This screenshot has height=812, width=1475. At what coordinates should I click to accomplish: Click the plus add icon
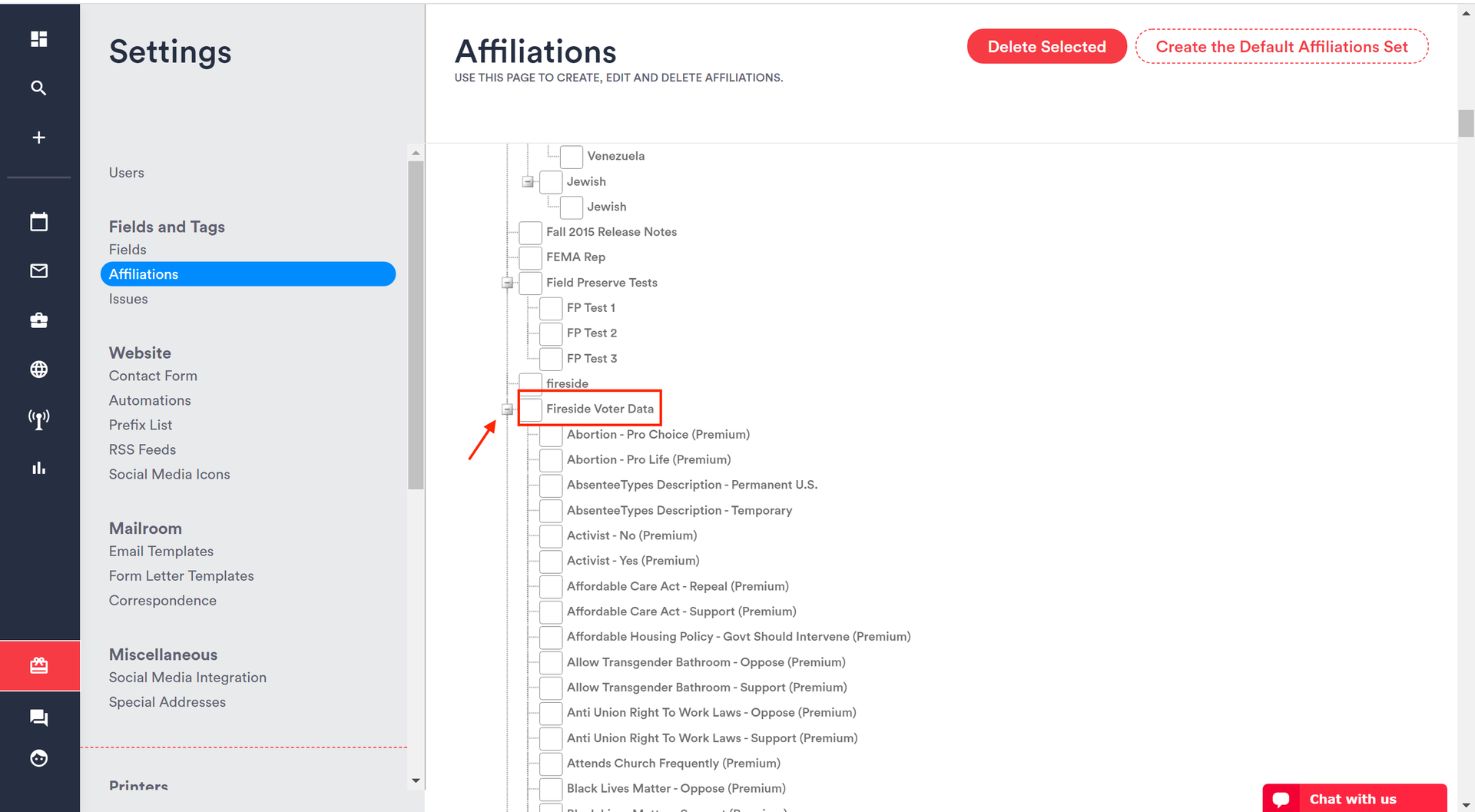pos(38,138)
